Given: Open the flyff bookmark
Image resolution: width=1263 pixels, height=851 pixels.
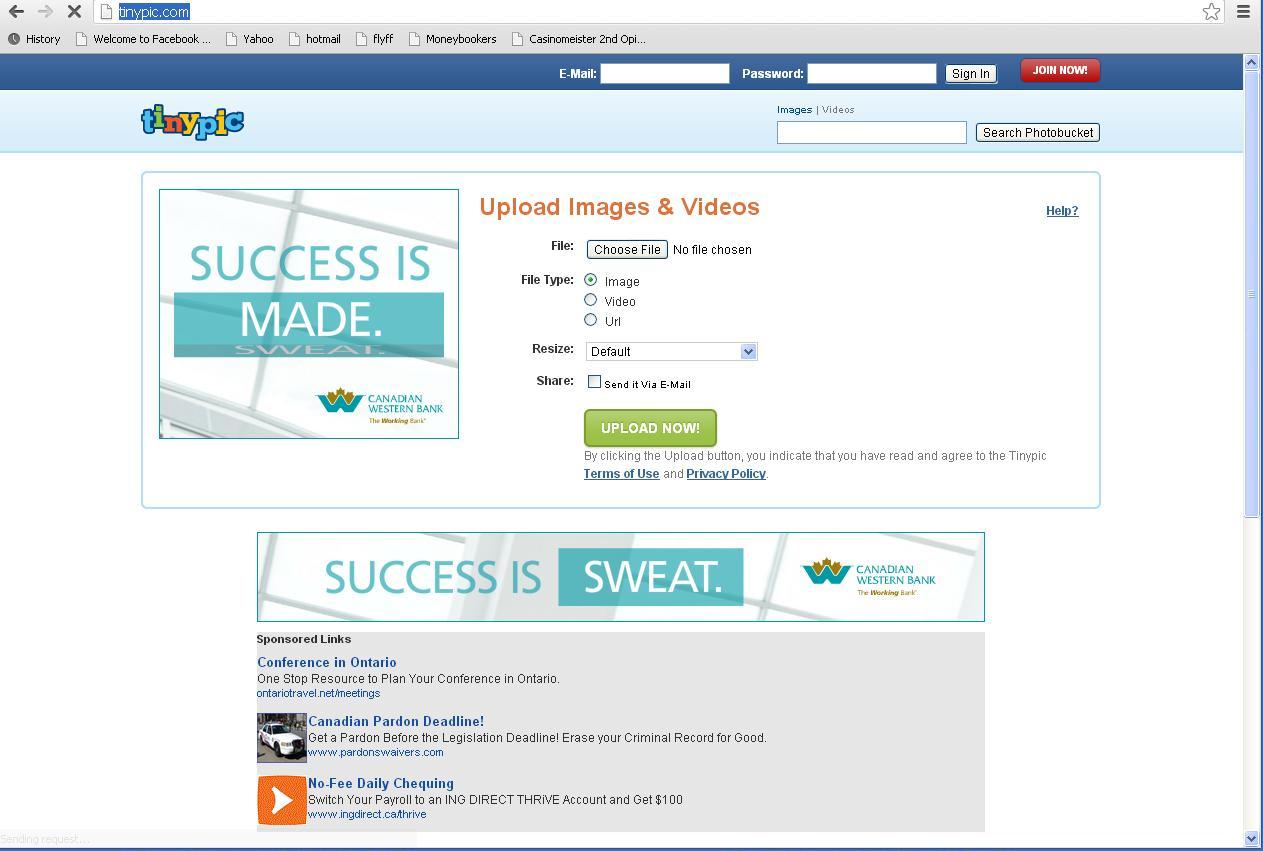Looking at the screenshot, I should coord(375,39).
